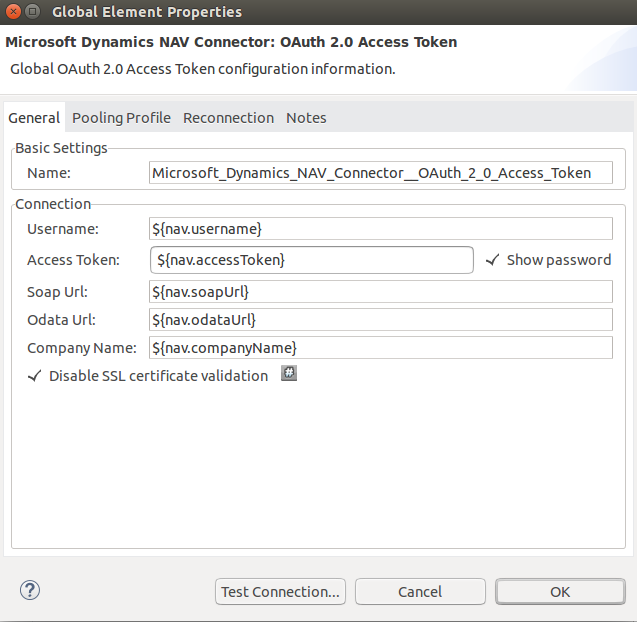Click into Access Token field
This screenshot has width=637, height=622.
312,260
